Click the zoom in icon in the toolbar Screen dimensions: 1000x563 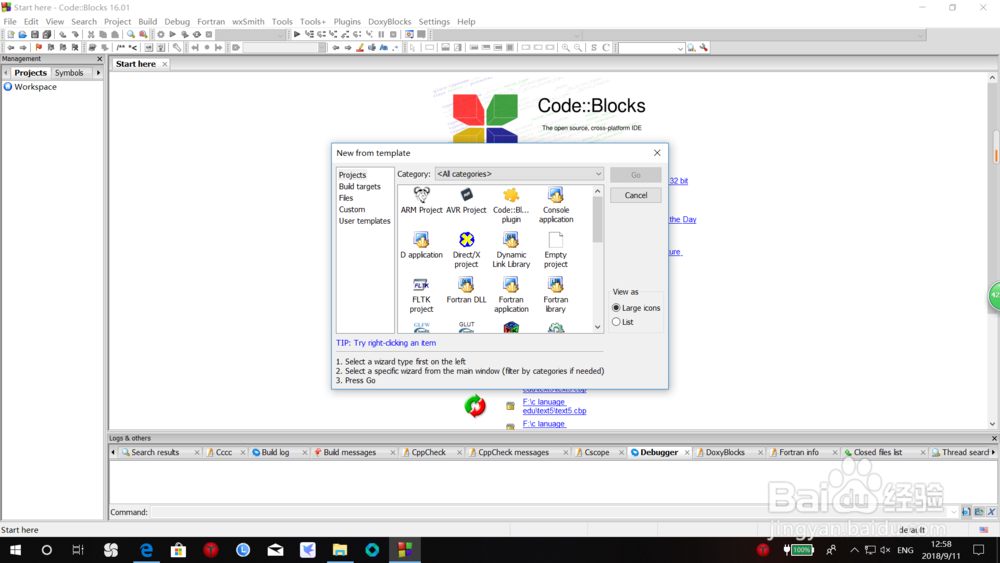(566, 48)
